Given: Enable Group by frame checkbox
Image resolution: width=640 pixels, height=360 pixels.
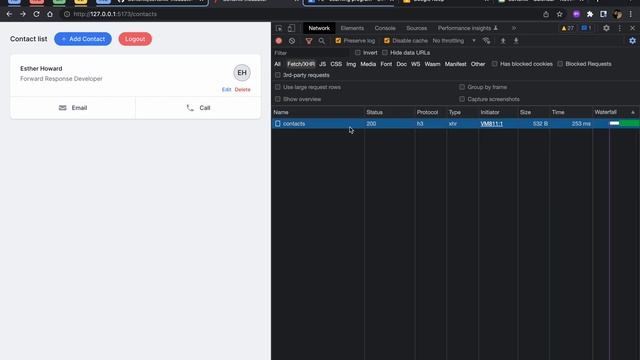Looking at the screenshot, I should point(462,87).
